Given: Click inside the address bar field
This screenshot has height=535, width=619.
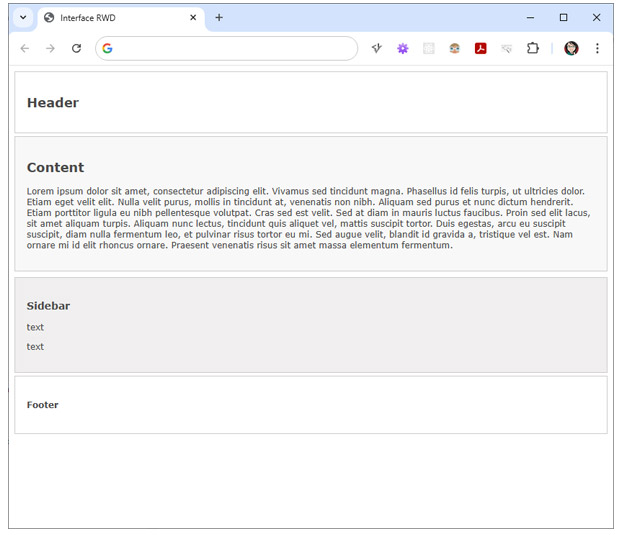Looking at the screenshot, I should [x=230, y=48].
